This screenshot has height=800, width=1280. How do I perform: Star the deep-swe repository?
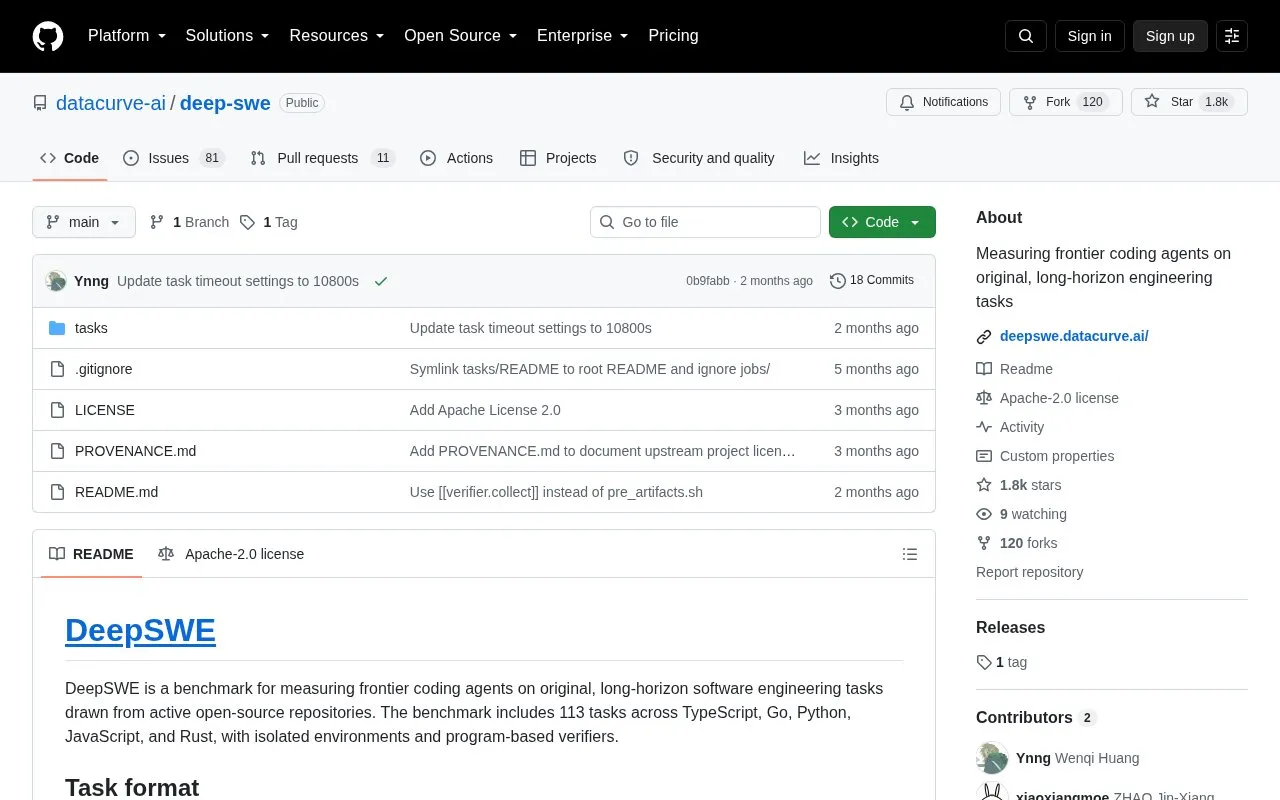1189,102
